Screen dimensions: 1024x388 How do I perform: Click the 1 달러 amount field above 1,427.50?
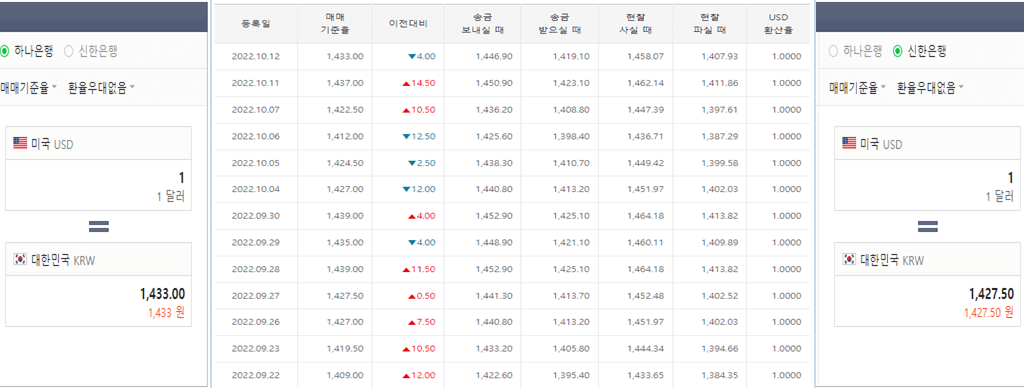pyautogui.click(x=927, y=185)
